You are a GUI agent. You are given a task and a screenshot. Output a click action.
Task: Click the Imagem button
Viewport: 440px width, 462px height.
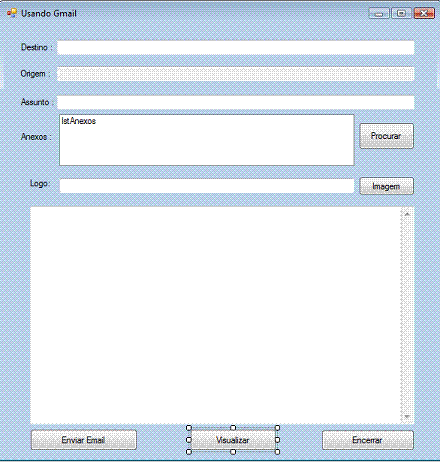(386, 186)
